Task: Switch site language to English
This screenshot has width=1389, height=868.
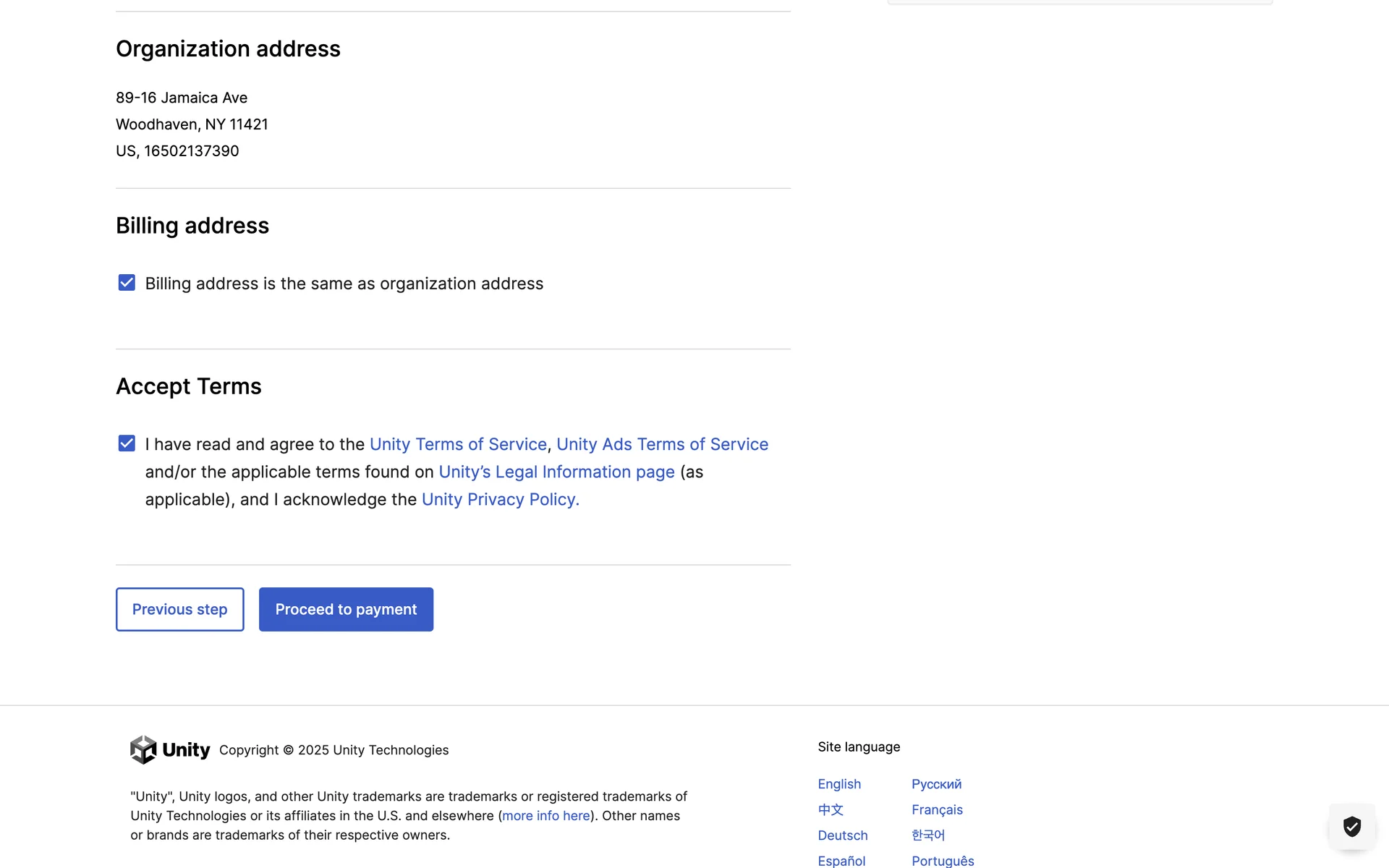Action: coord(839,784)
